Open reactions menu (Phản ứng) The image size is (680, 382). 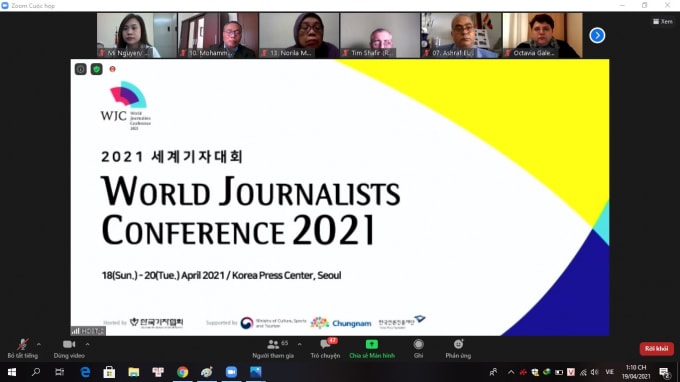(x=458, y=349)
